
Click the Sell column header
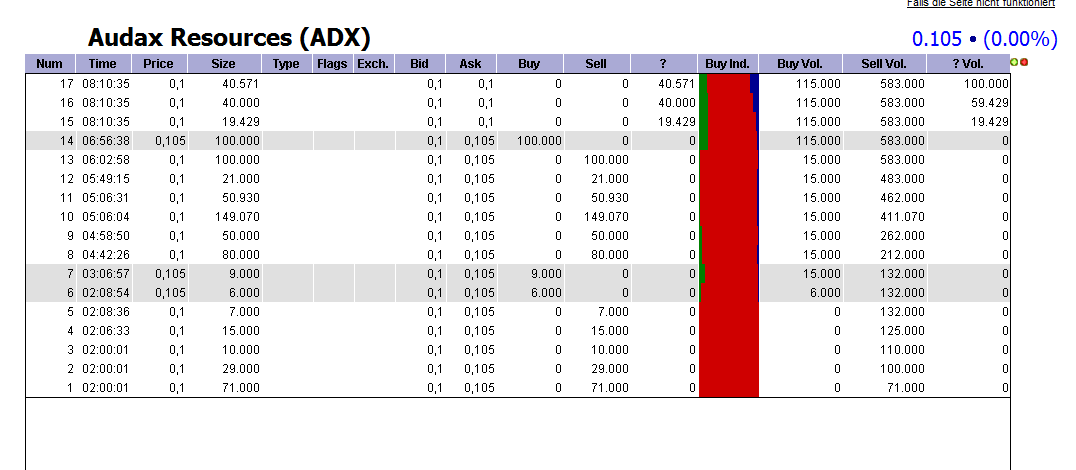click(x=596, y=64)
